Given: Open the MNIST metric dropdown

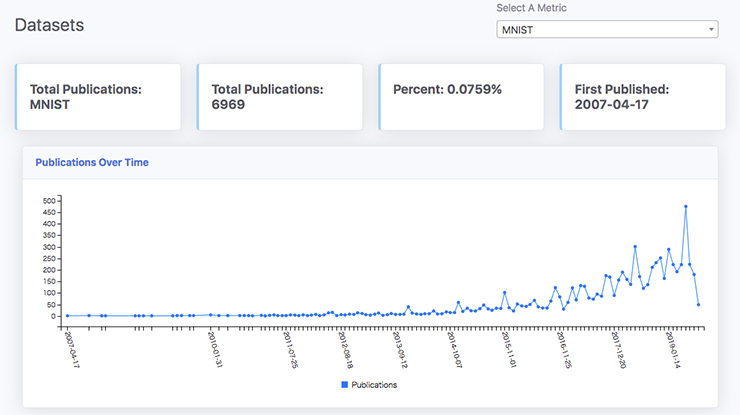Looking at the screenshot, I should point(606,29).
